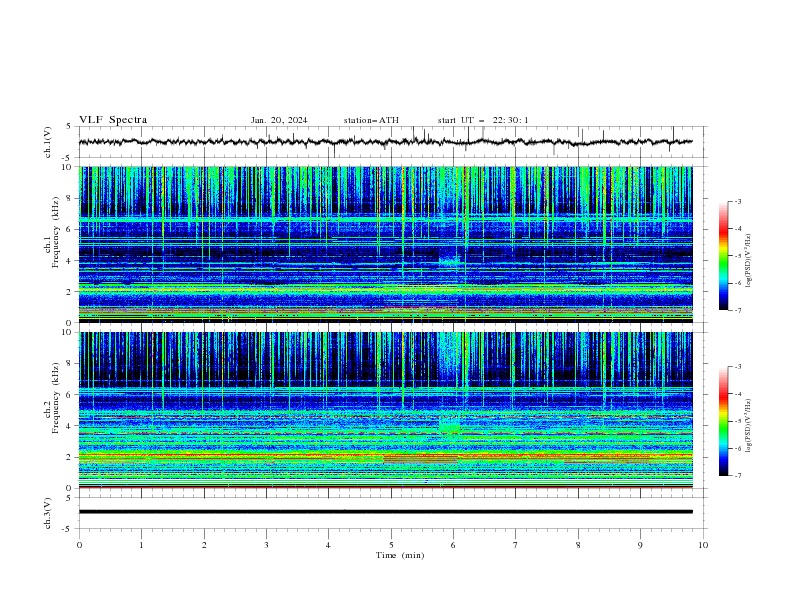Click the ch.2 color scale bar

723,421
